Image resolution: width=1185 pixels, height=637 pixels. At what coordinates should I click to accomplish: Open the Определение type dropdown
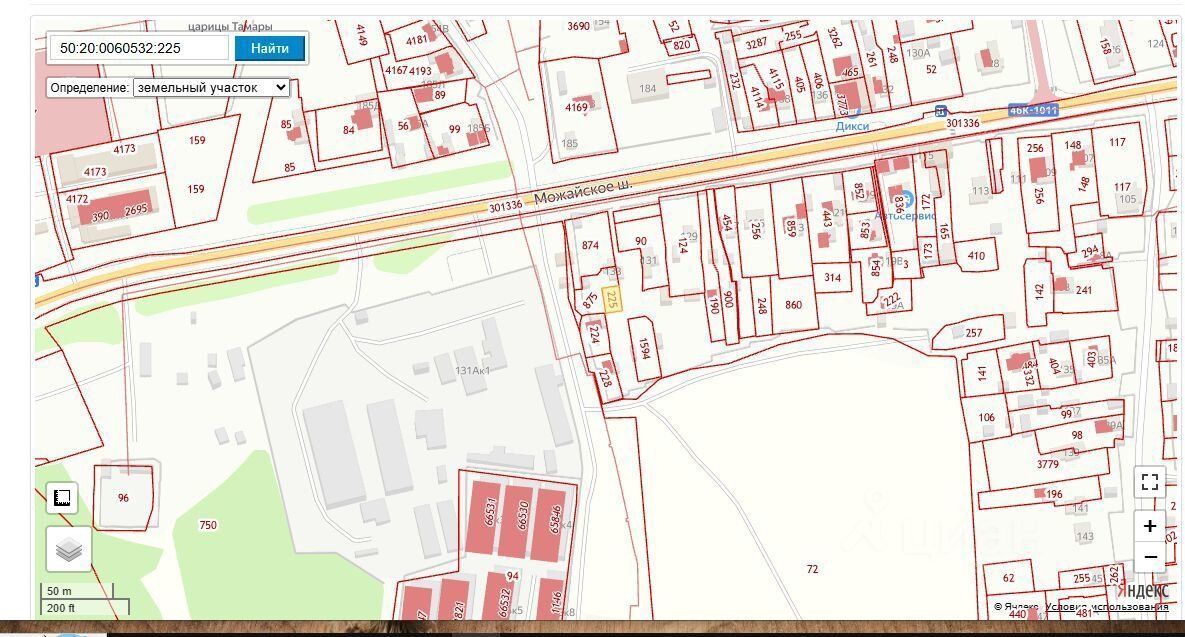pos(211,88)
